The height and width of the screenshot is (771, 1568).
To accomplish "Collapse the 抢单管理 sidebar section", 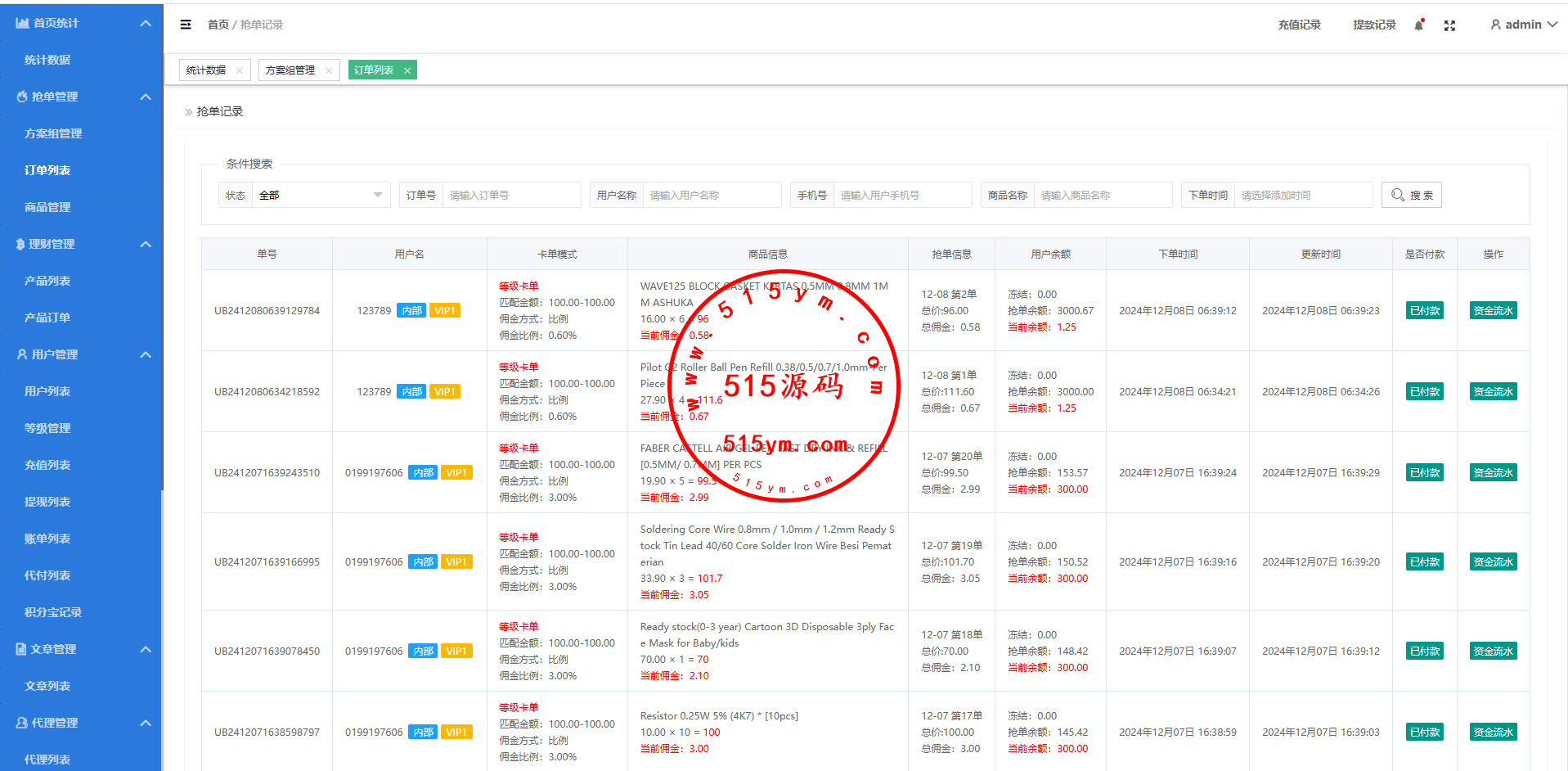I will (146, 97).
